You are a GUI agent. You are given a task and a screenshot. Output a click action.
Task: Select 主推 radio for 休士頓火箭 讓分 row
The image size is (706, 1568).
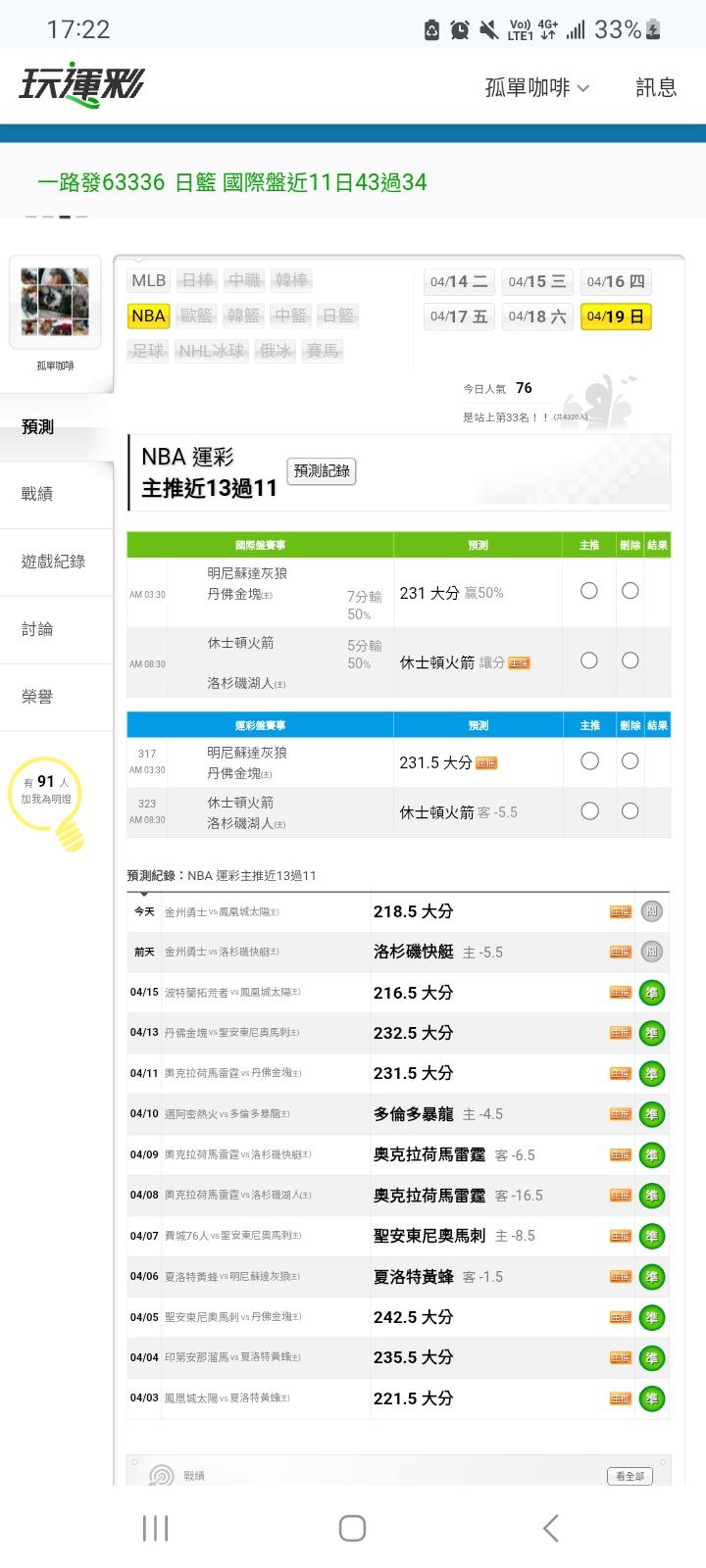589,661
